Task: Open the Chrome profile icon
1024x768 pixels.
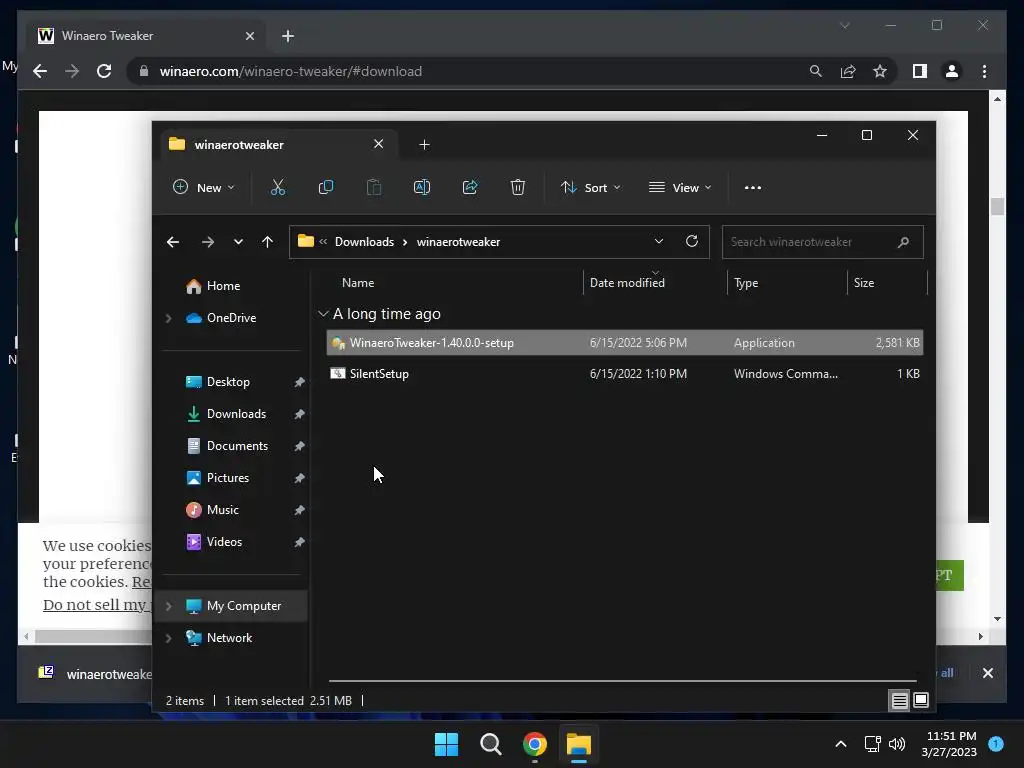Action: pyautogui.click(x=952, y=71)
